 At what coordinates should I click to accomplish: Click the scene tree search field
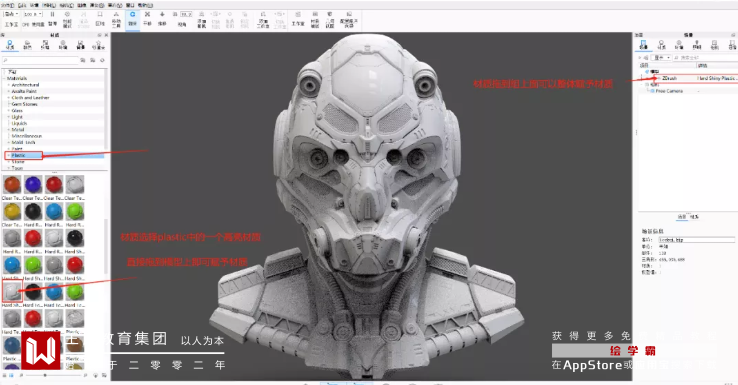(706, 57)
